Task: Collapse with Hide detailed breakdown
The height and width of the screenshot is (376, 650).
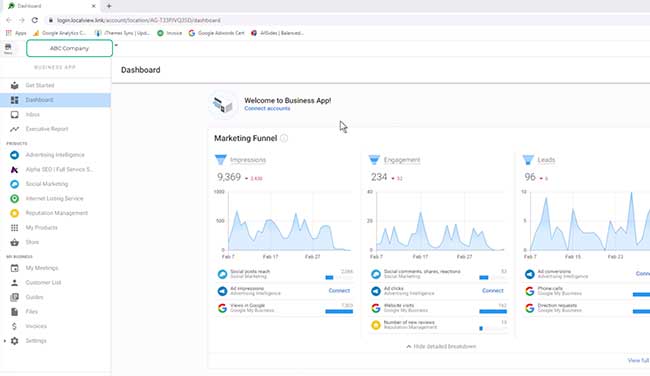Action: (x=441, y=346)
